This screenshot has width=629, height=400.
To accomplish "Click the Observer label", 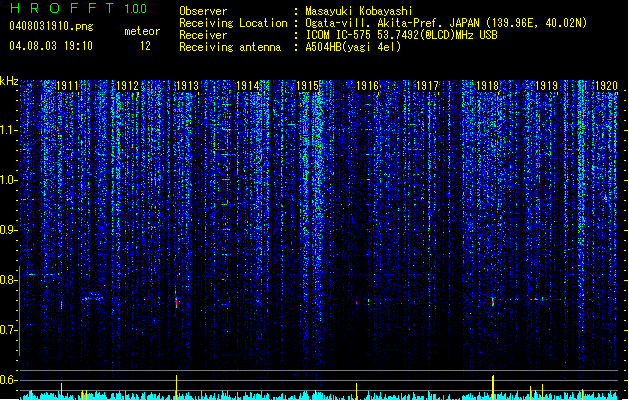I will pos(203,11).
